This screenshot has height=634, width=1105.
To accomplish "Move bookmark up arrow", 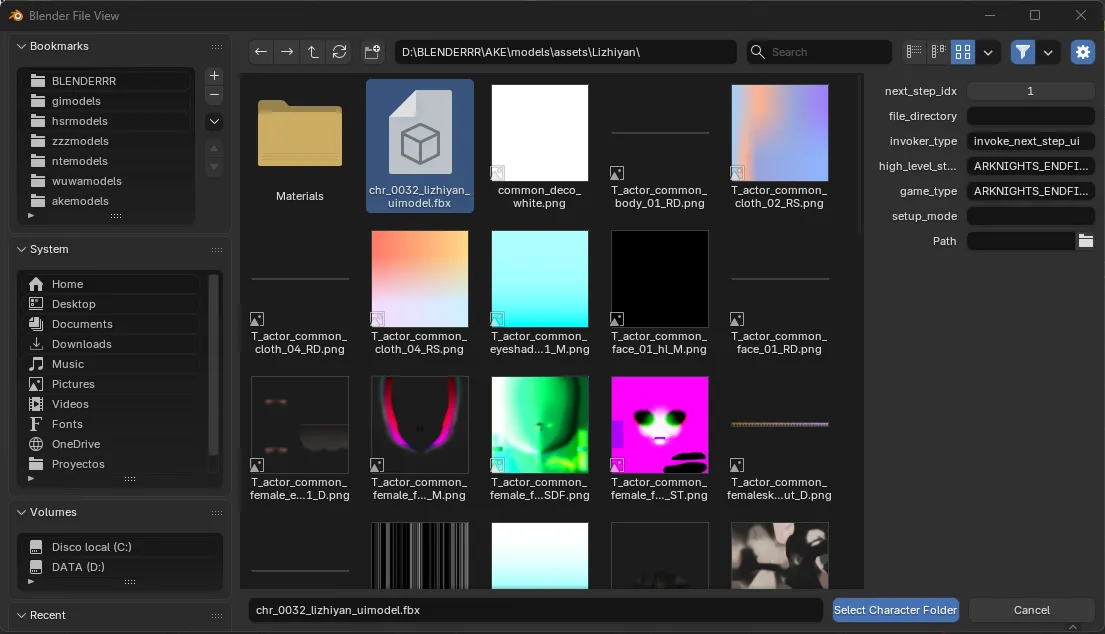I will pyautogui.click(x=214, y=148).
